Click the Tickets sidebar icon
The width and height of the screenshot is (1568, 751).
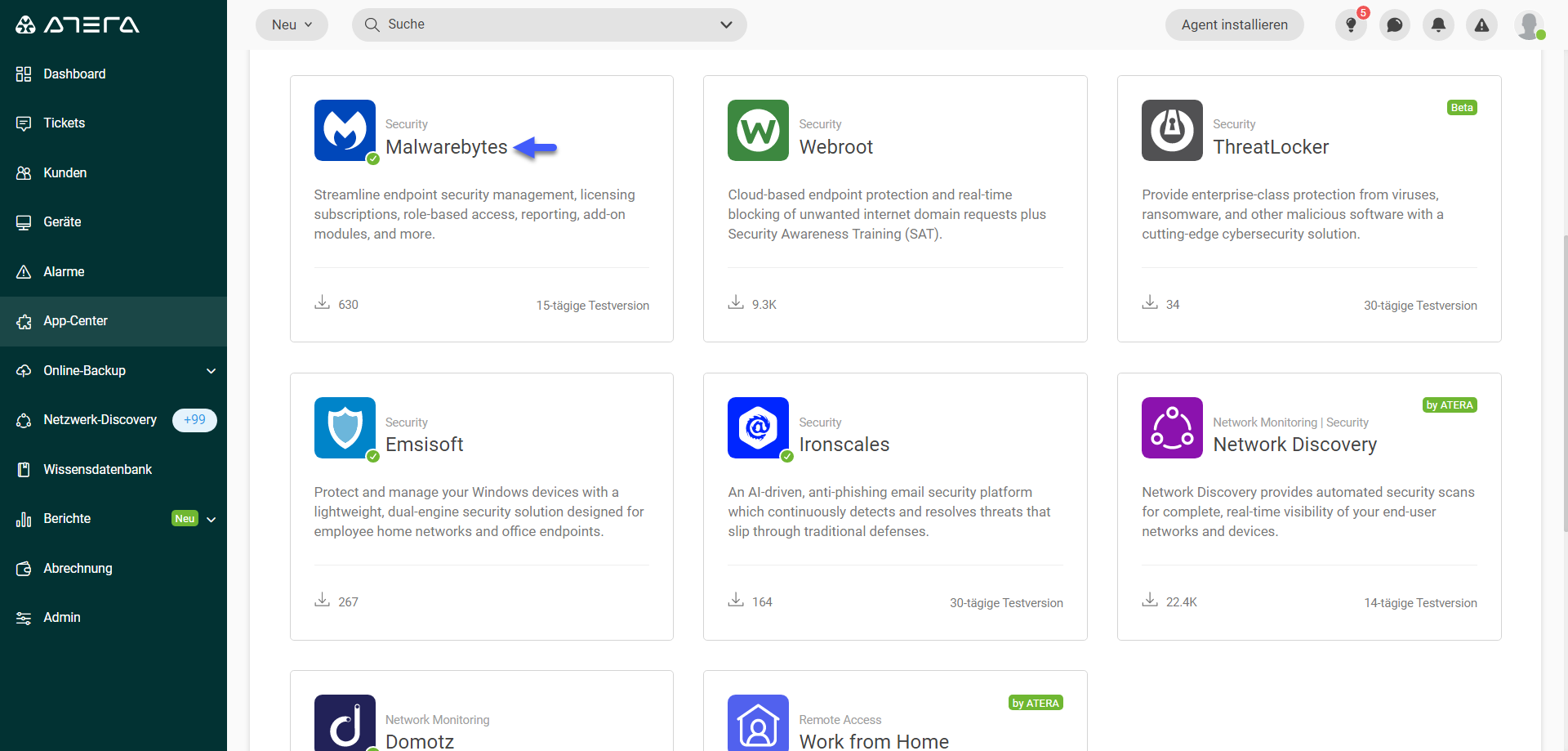tap(24, 123)
